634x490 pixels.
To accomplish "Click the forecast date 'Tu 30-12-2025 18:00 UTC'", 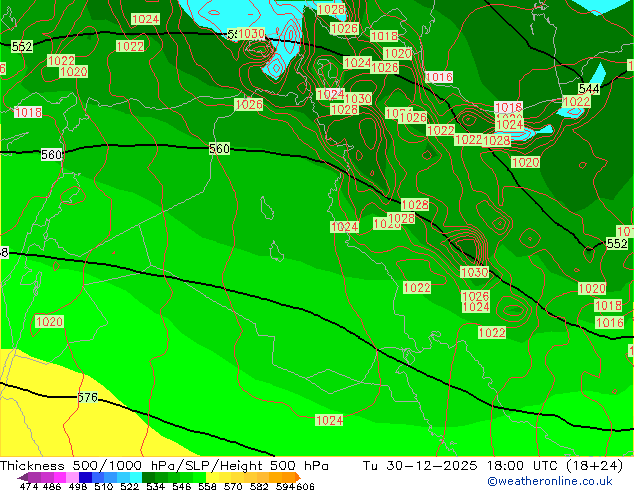I will click(x=460, y=466).
